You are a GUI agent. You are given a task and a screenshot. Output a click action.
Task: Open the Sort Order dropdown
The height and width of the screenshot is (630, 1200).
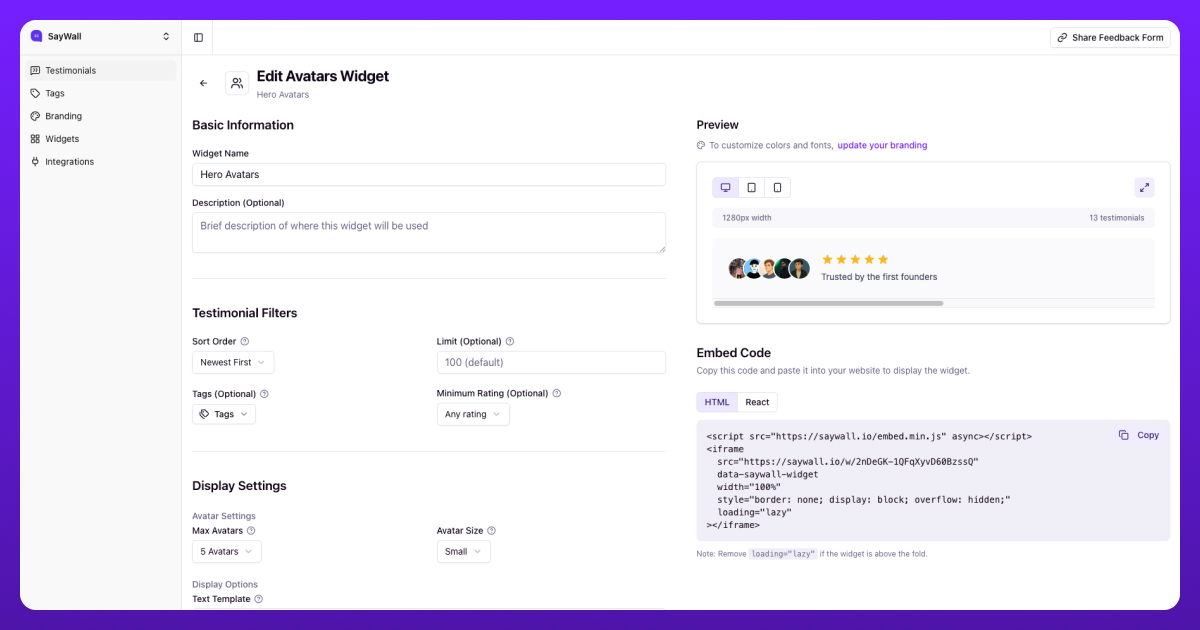click(x=233, y=362)
